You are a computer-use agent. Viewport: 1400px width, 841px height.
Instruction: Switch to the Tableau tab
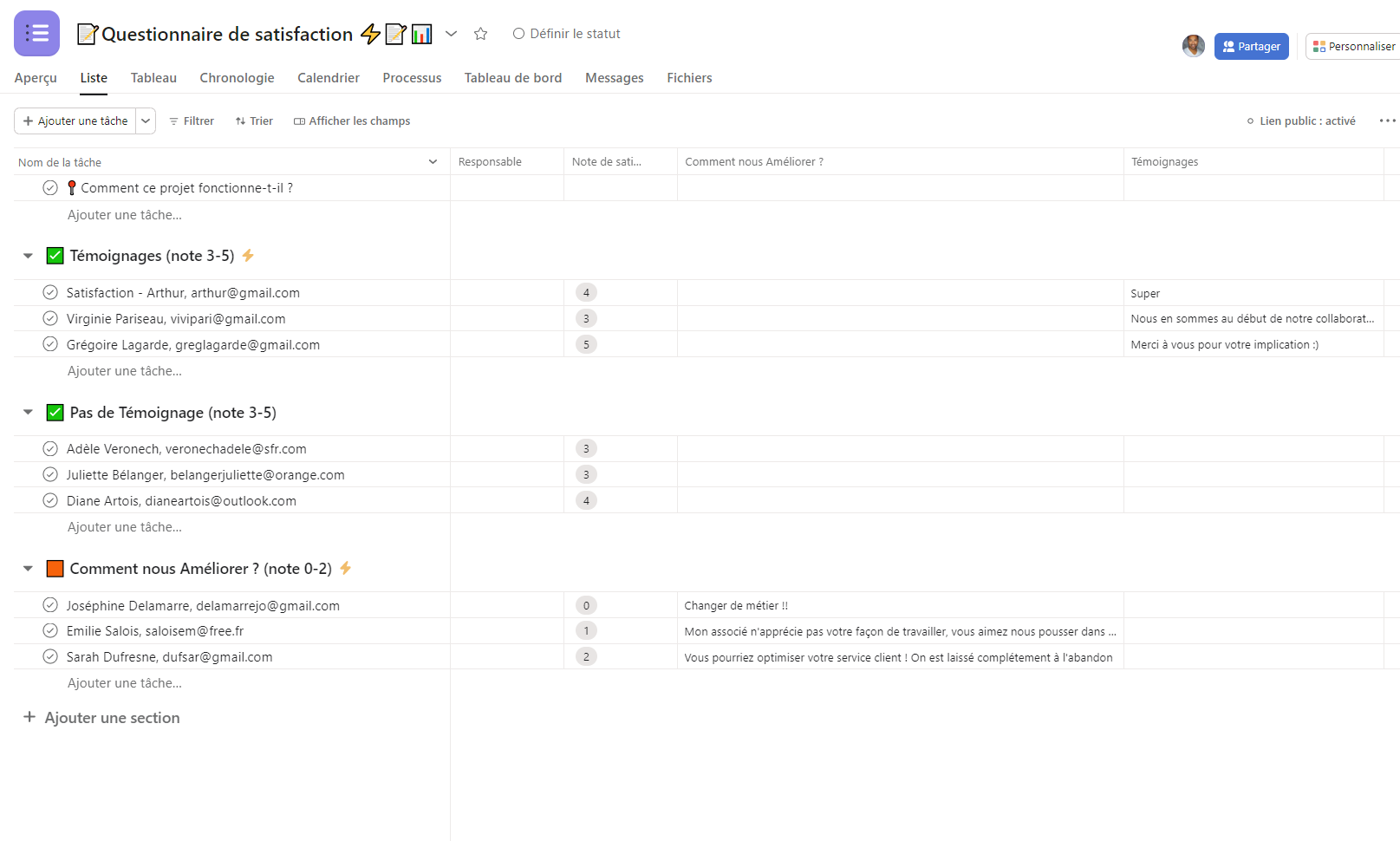(153, 78)
